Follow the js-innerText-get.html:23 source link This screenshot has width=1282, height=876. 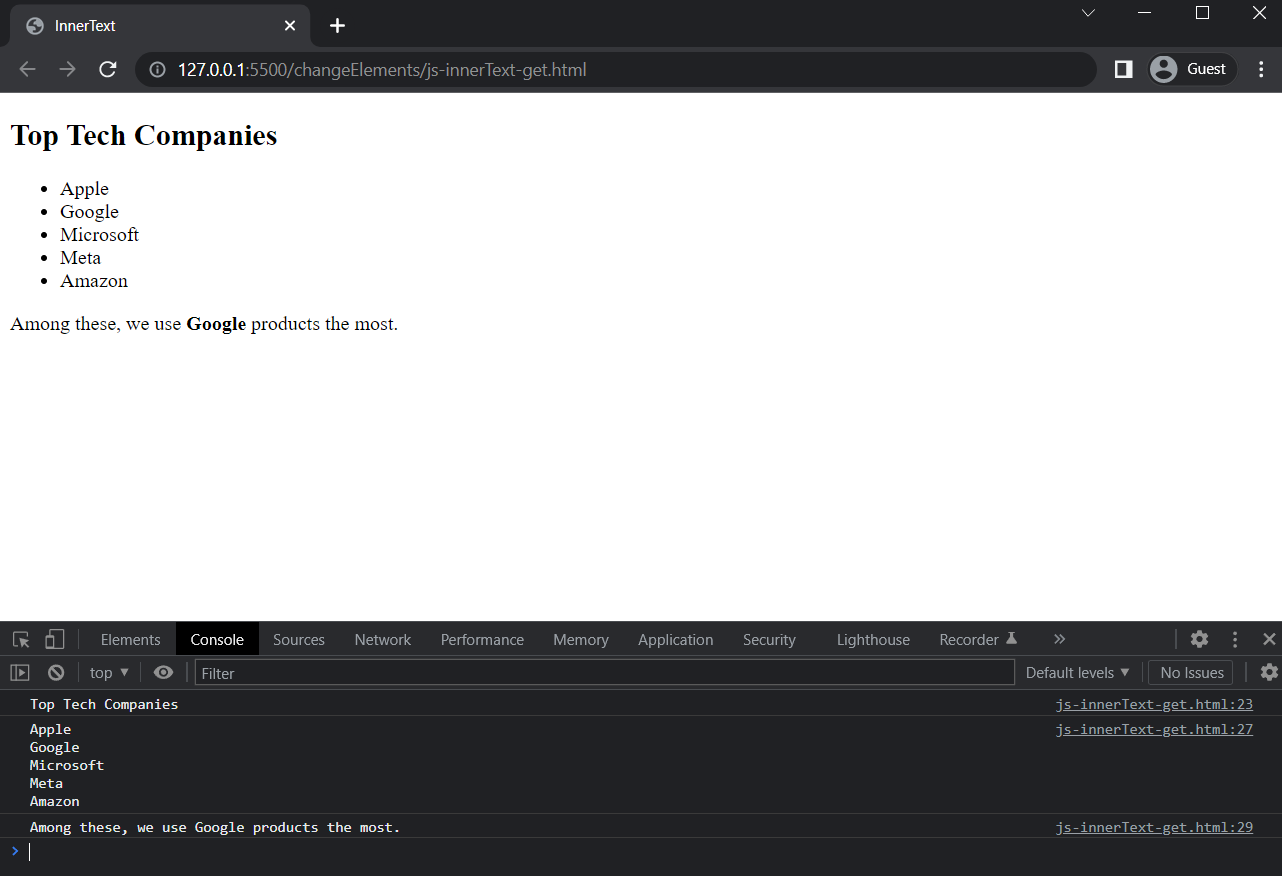(x=1153, y=704)
